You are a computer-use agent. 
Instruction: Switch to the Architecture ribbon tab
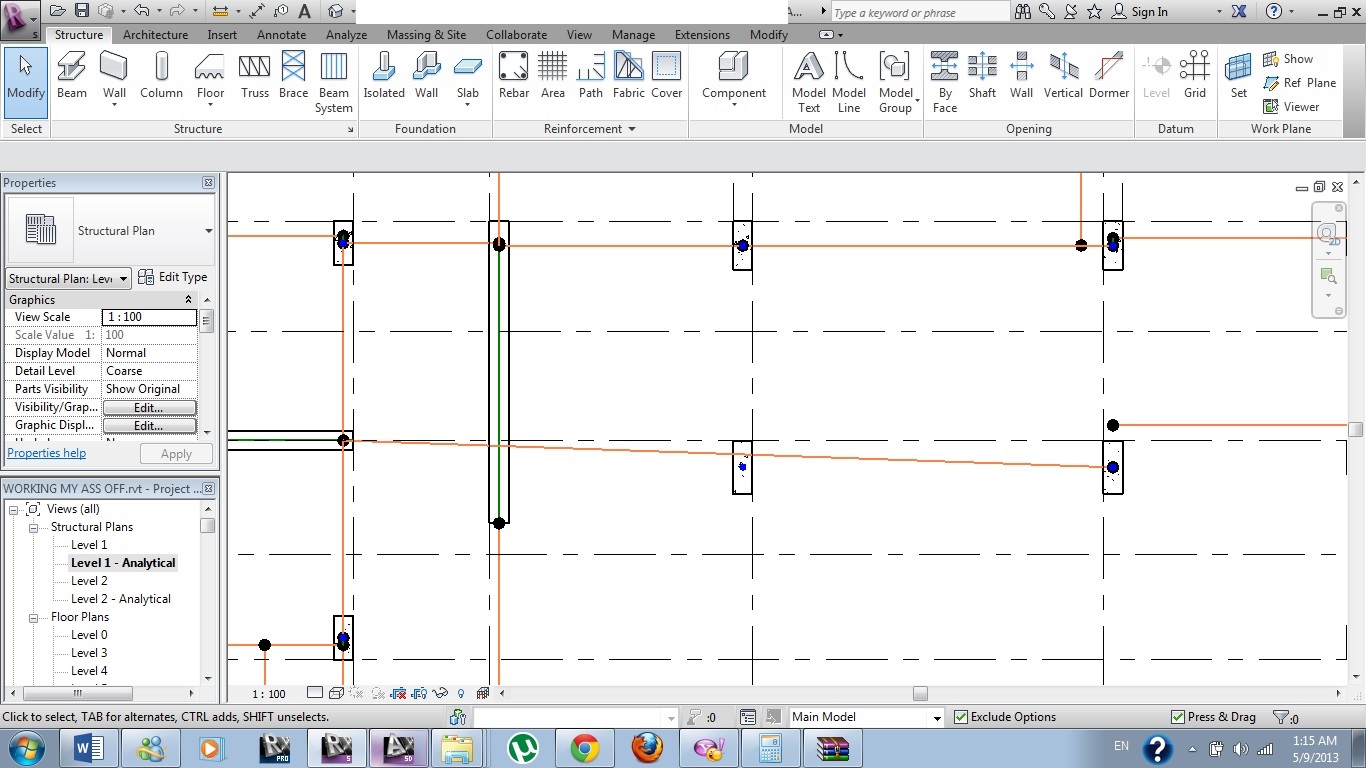[155, 35]
